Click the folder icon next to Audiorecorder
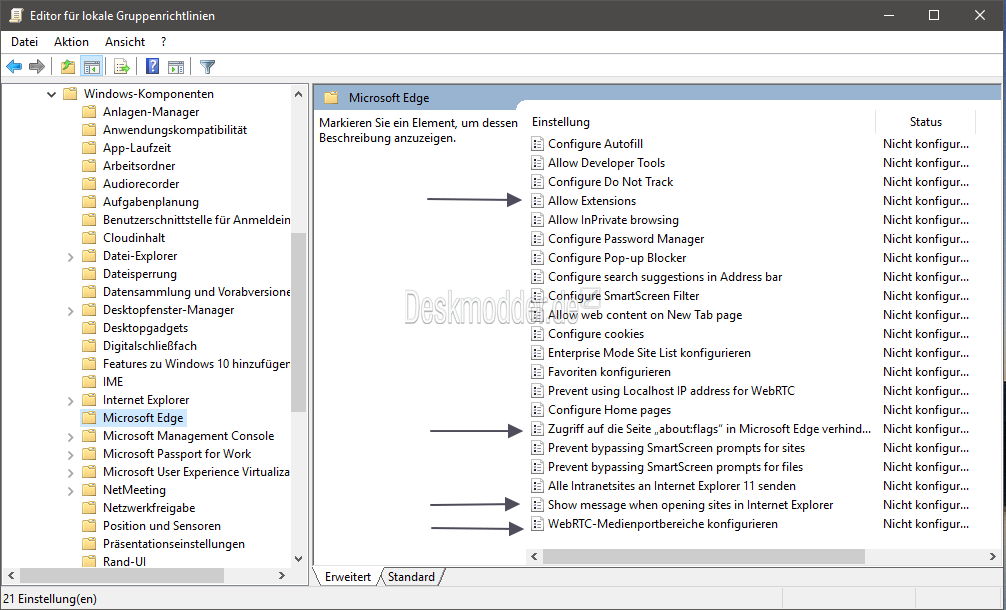The image size is (1006, 610). (89, 183)
